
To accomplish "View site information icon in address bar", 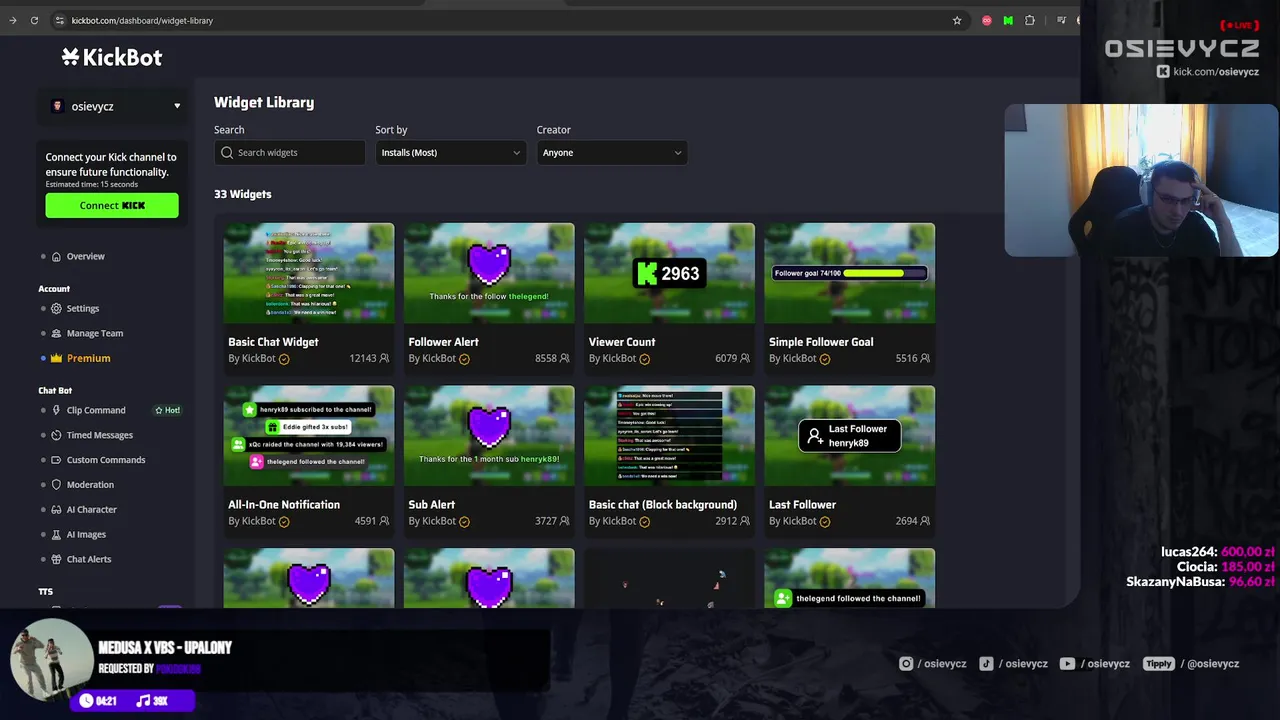I will (x=60, y=20).
